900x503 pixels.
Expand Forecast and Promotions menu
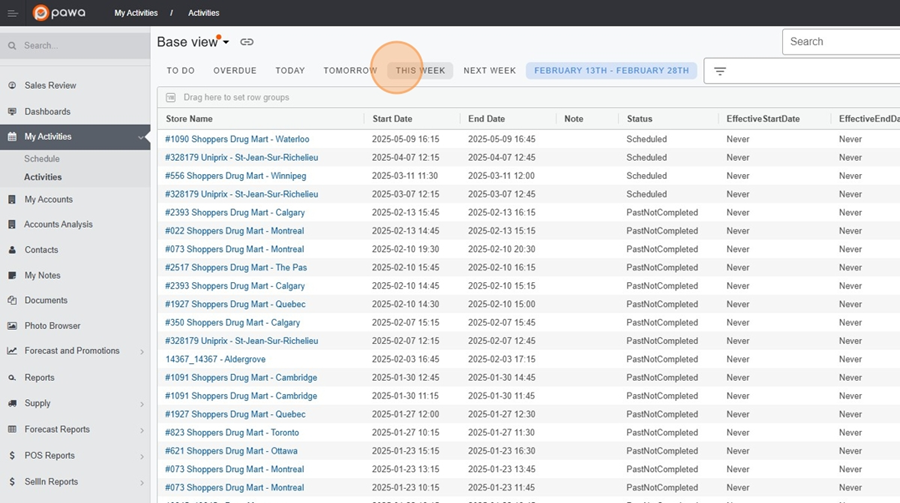coord(72,351)
